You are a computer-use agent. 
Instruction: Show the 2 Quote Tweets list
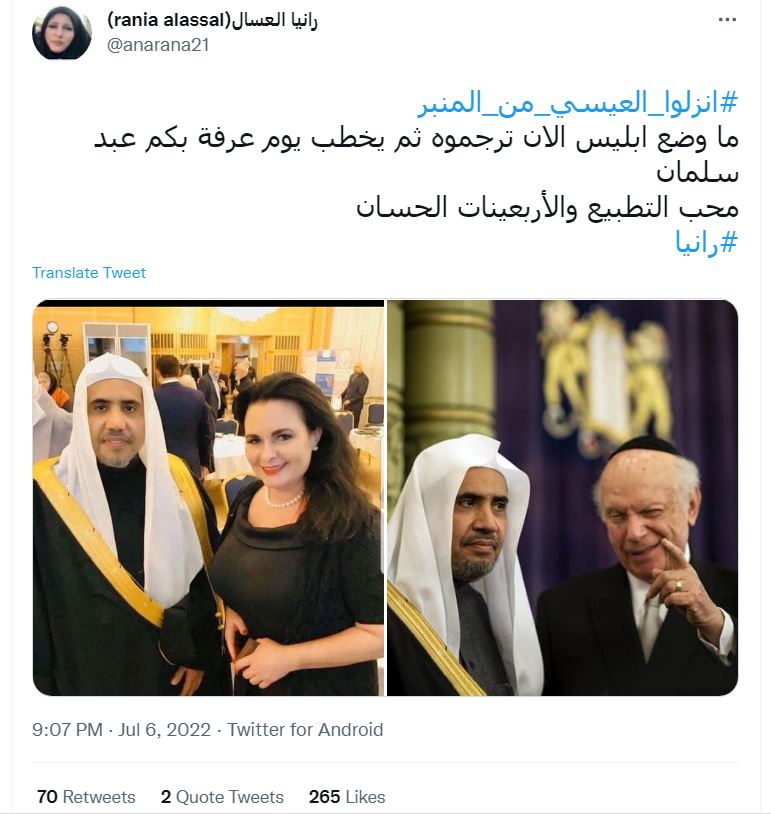tap(222, 796)
